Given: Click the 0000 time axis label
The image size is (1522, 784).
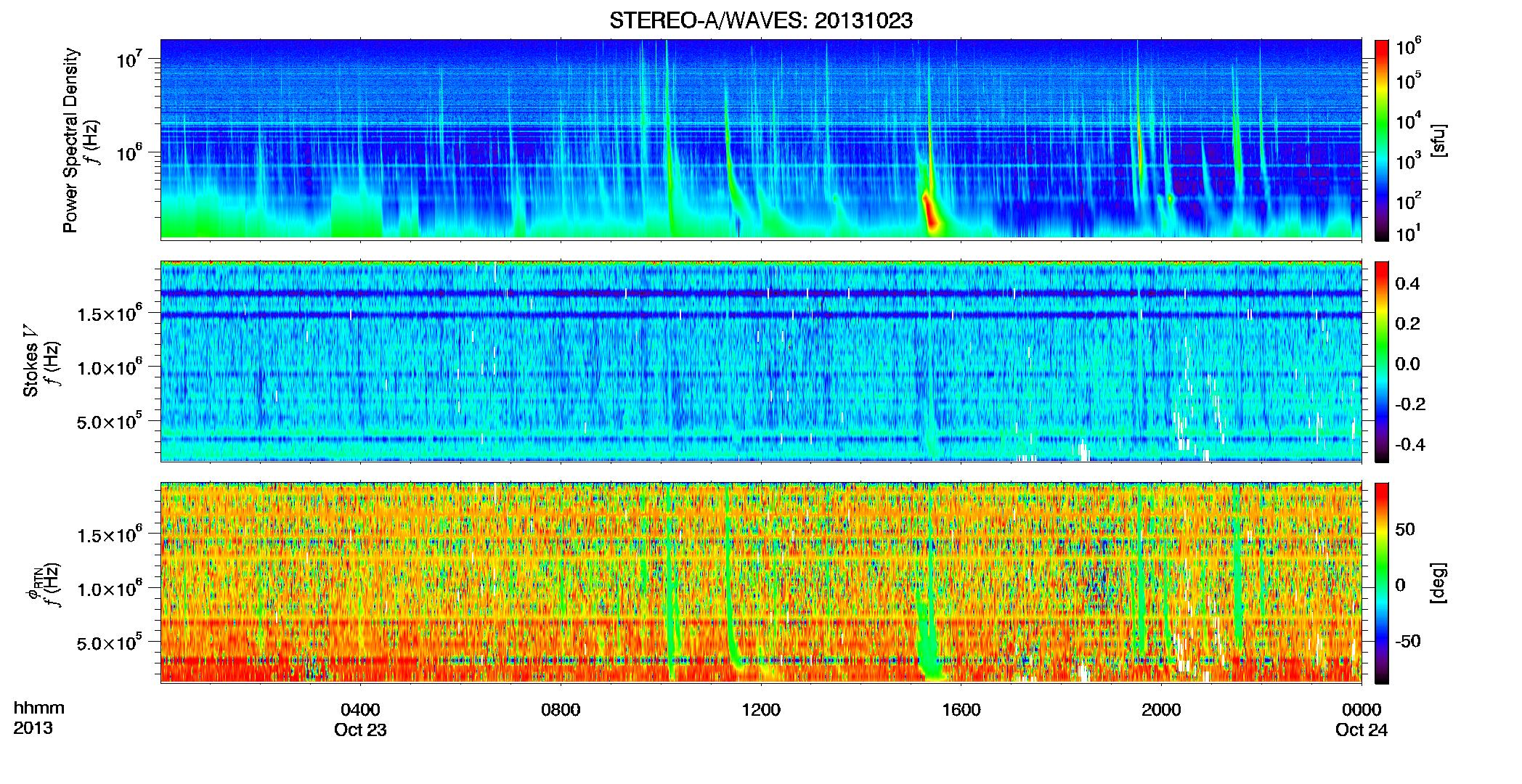Looking at the screenshot, I should point(1362,709).
